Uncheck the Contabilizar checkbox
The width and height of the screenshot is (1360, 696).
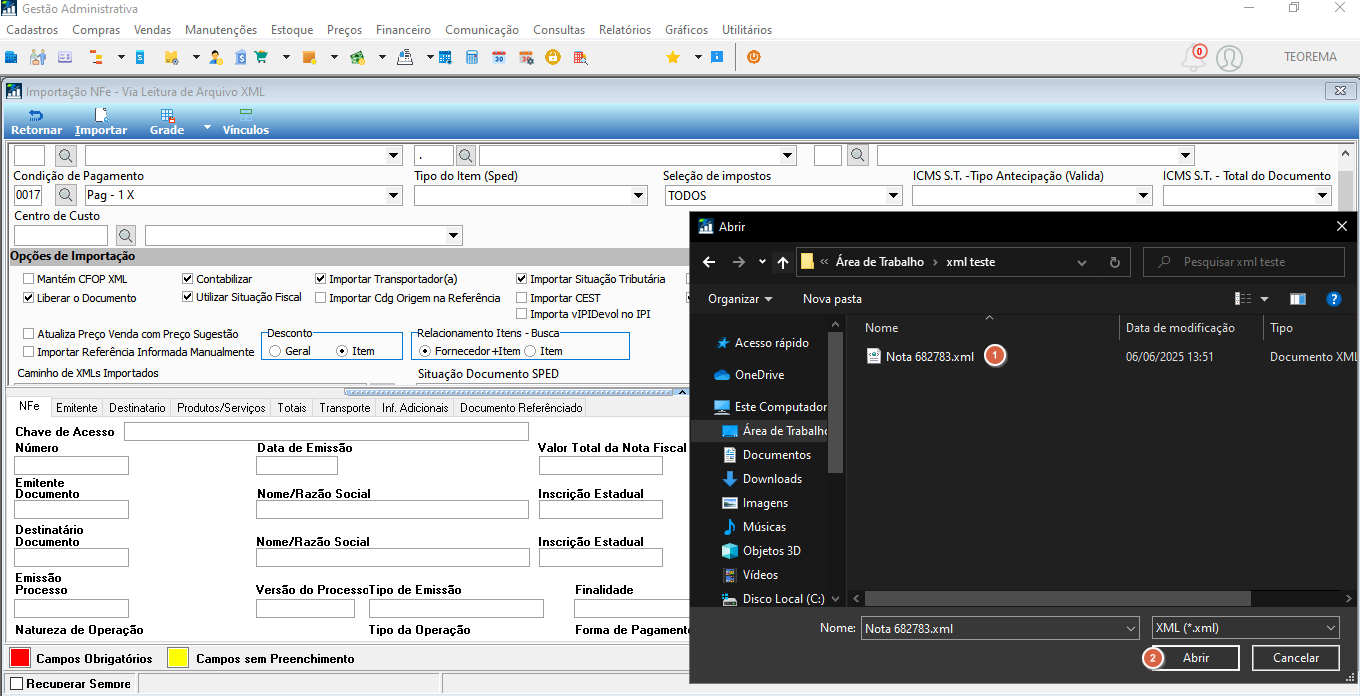(x=188, y=279)
